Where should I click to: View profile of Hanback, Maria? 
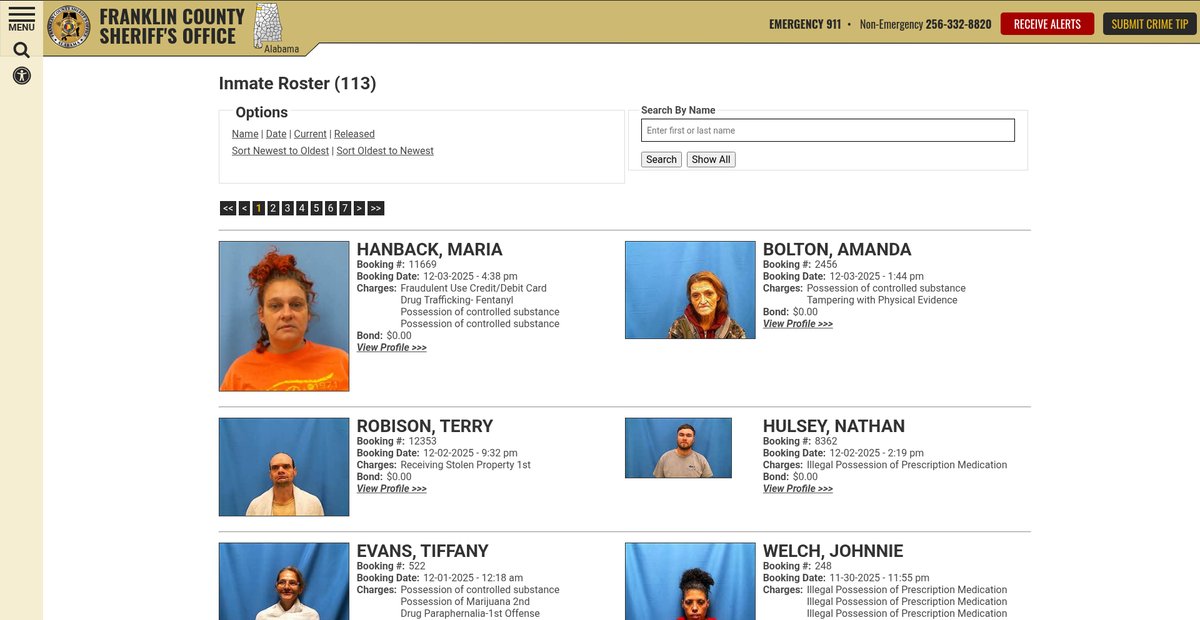[392, 348]
